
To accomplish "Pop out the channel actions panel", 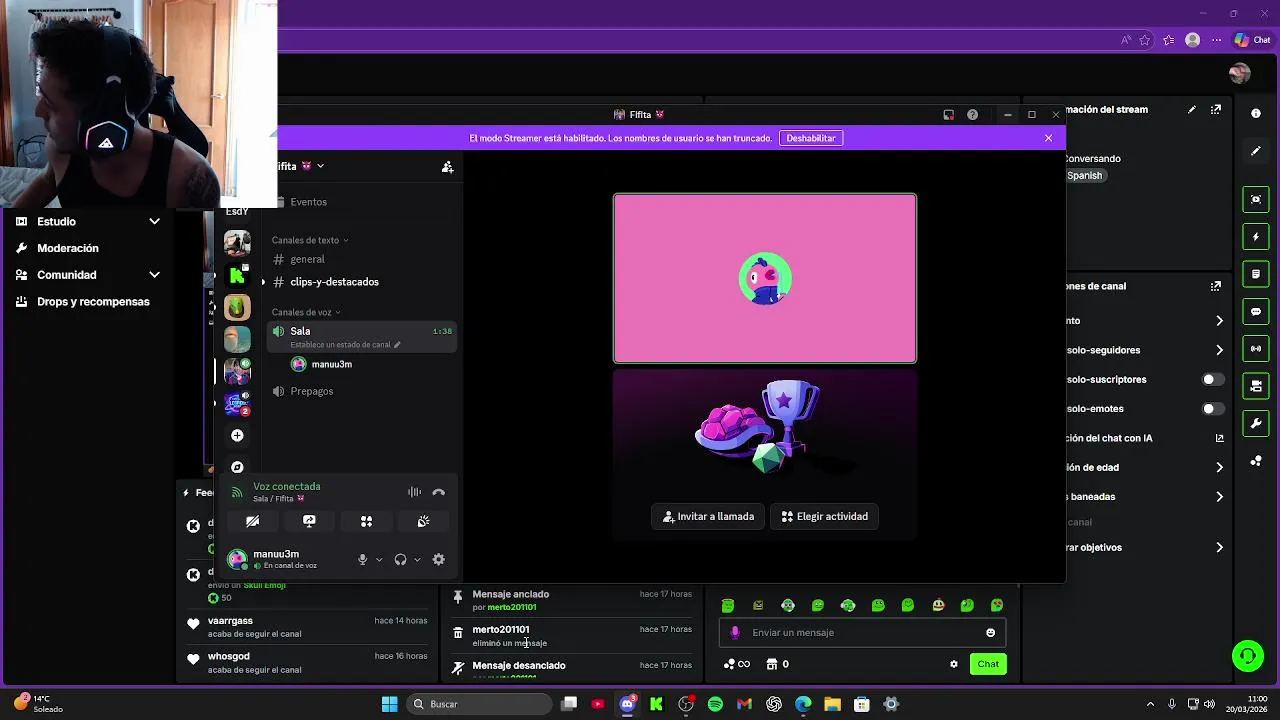I will pyautogui.click(x=1216, y=286).
